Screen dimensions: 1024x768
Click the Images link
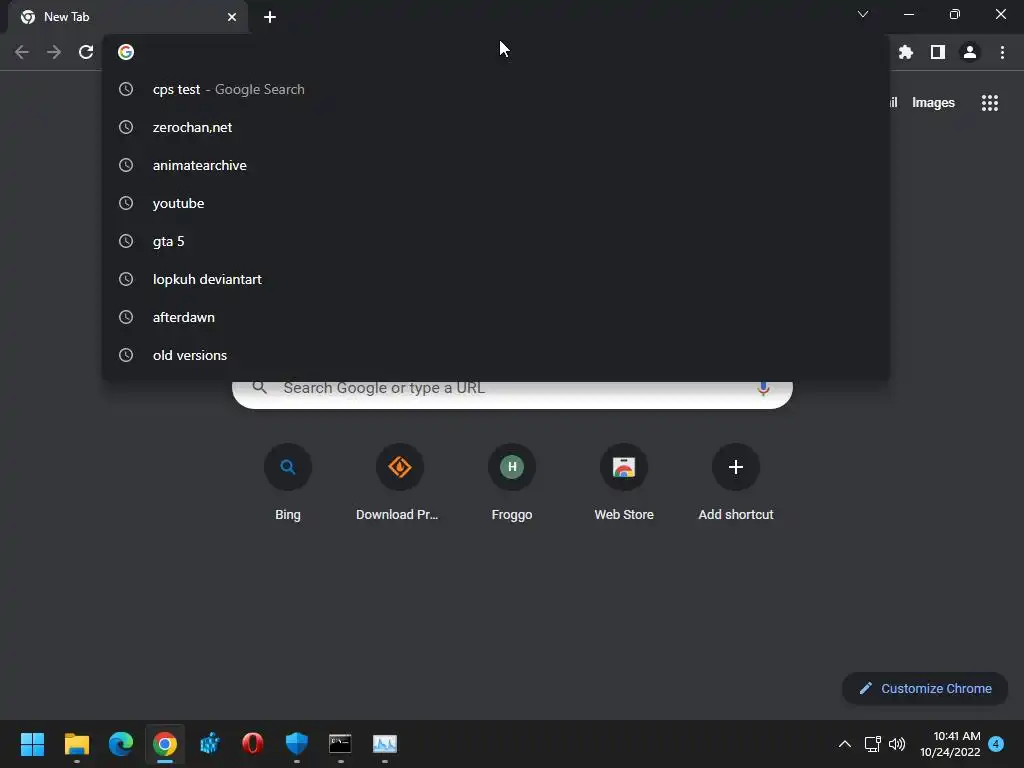coord(933,103)
